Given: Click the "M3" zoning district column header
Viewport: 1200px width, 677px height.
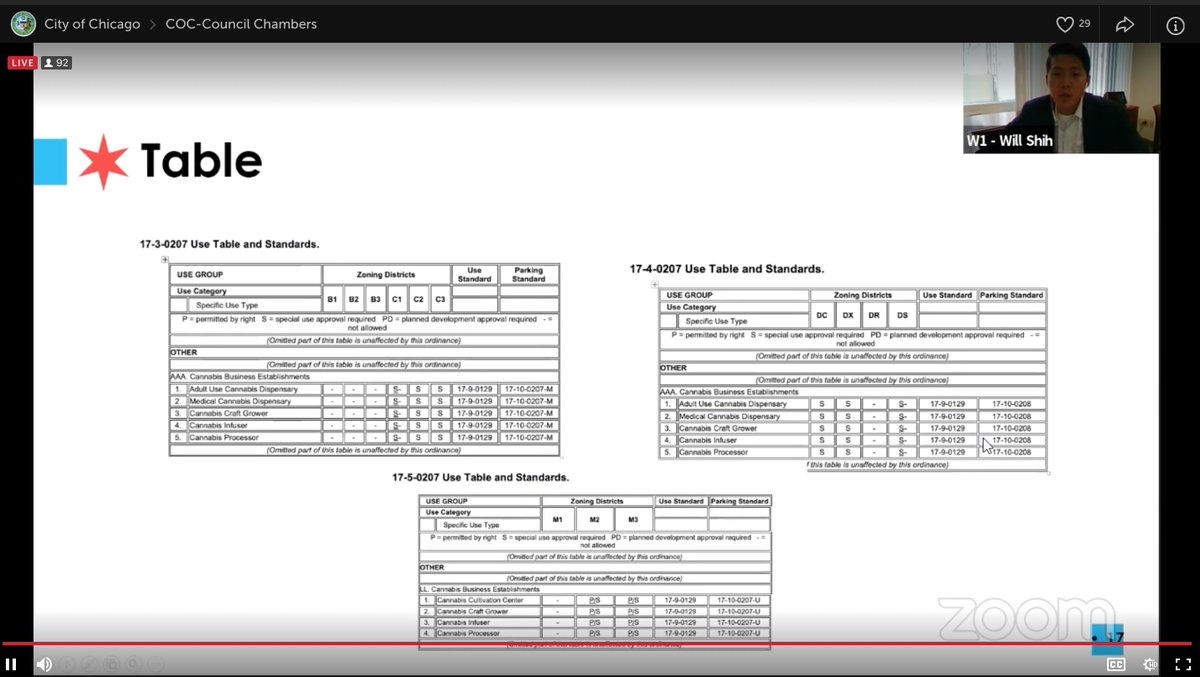Looking at the screenshot, I should coord(633,519).
